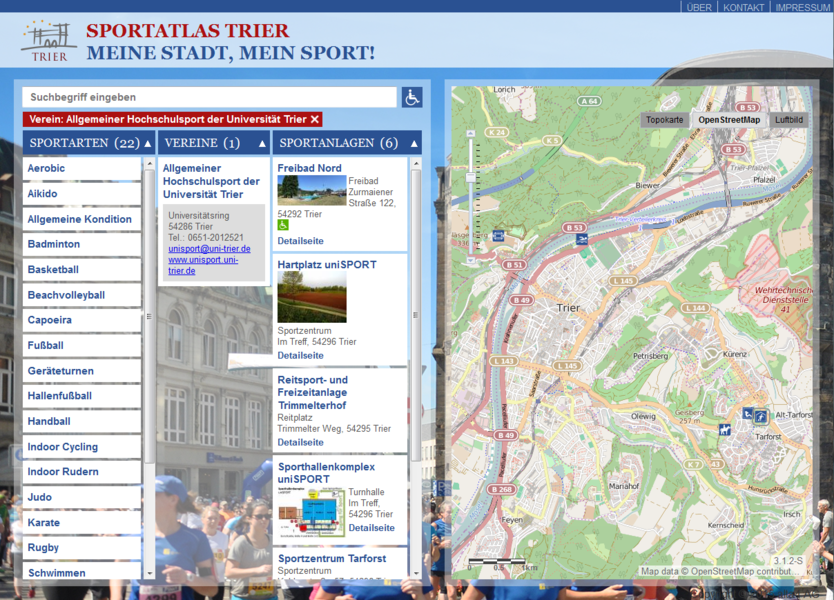
Task: Click the green accessible icon under Freibad Nord
Action: coord(283,226)
